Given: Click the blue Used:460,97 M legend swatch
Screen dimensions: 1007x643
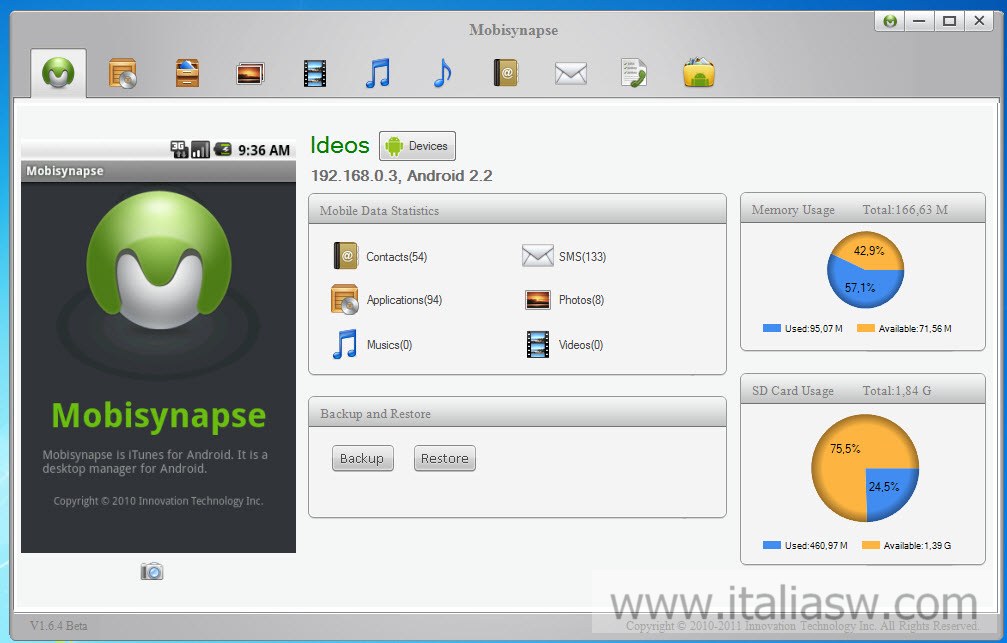Looking at the screenshot, I should (771, 545).
